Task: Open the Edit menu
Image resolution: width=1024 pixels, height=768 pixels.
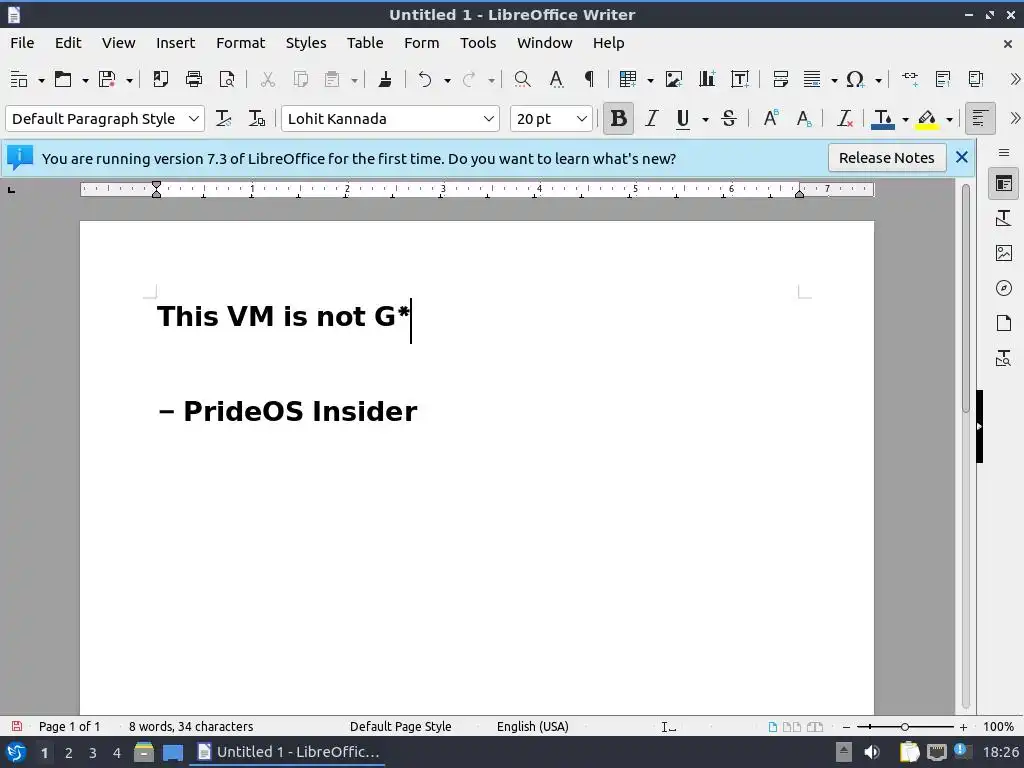Action: point(68,43)
